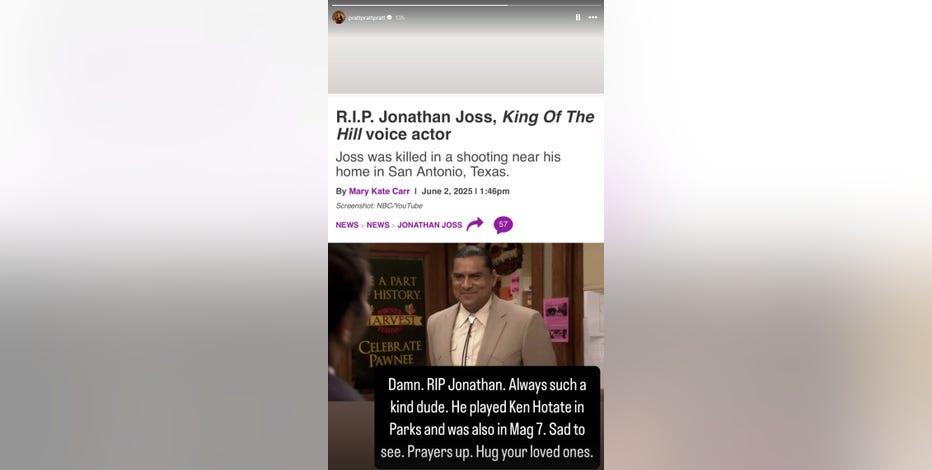932x470 pixels.
Task: Go to the second NEWS breadcrumb
Action: [x=378, y=225]
